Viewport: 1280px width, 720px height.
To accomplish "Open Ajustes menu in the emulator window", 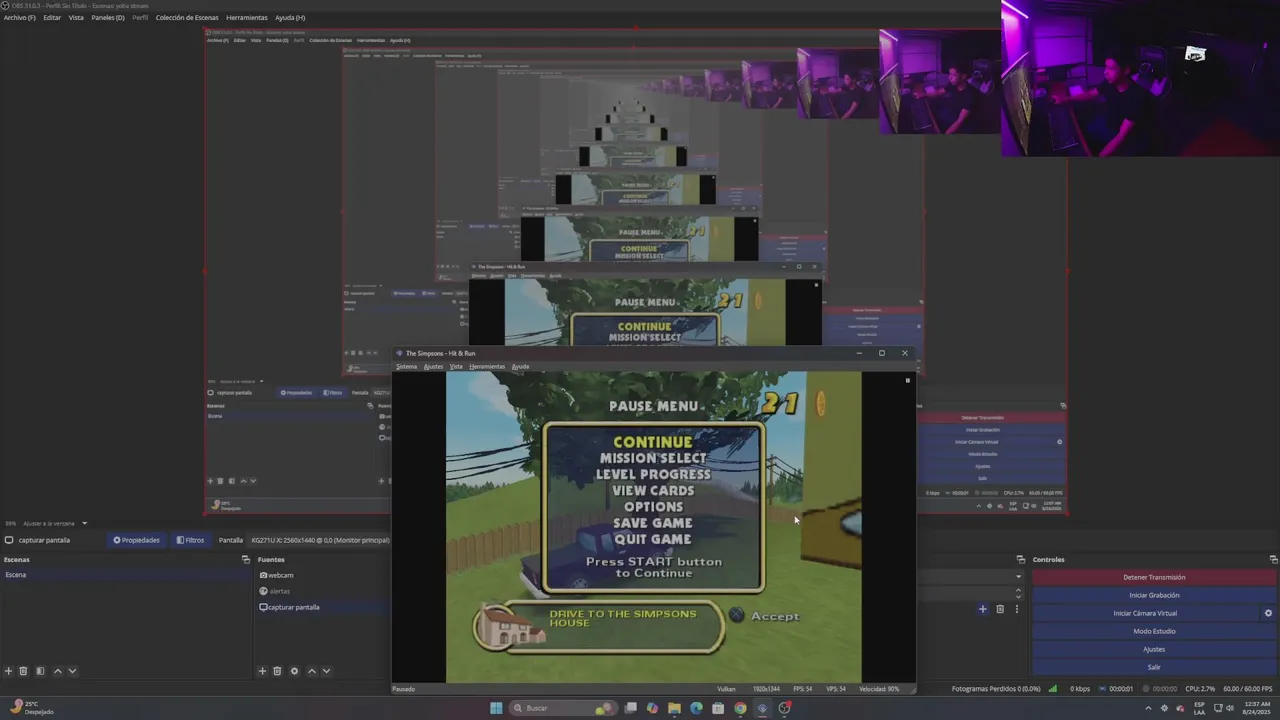I will click(433, 366).
